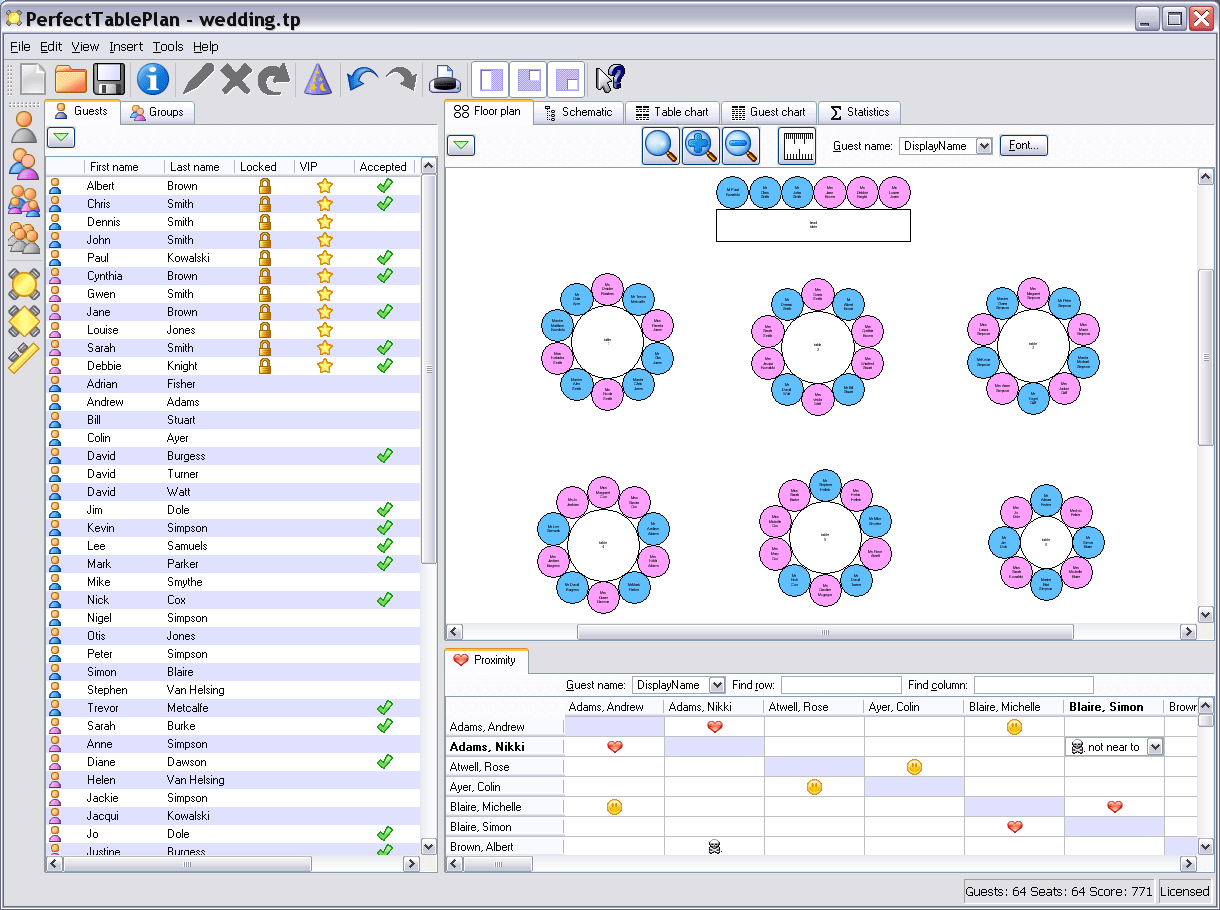Click the Find row input field
Image resolution: width=1220 pixels, height=910 pixels.
pos(841,685)
